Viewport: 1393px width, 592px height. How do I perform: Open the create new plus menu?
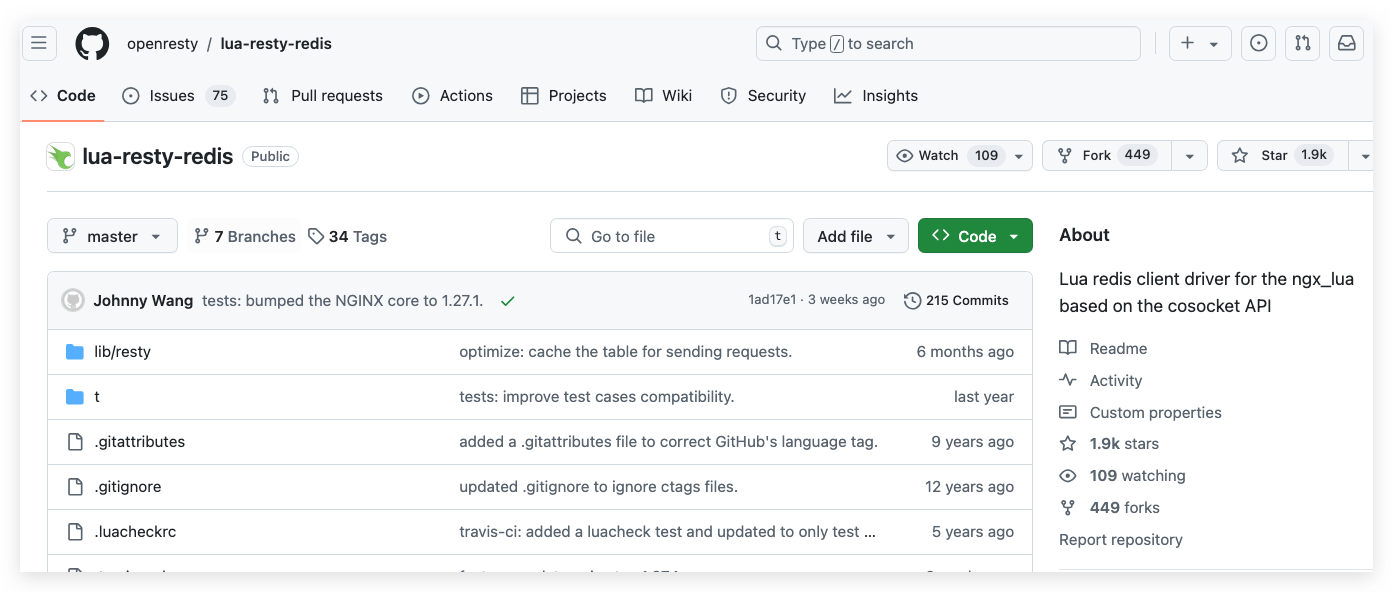click(x=1200, y=43)
